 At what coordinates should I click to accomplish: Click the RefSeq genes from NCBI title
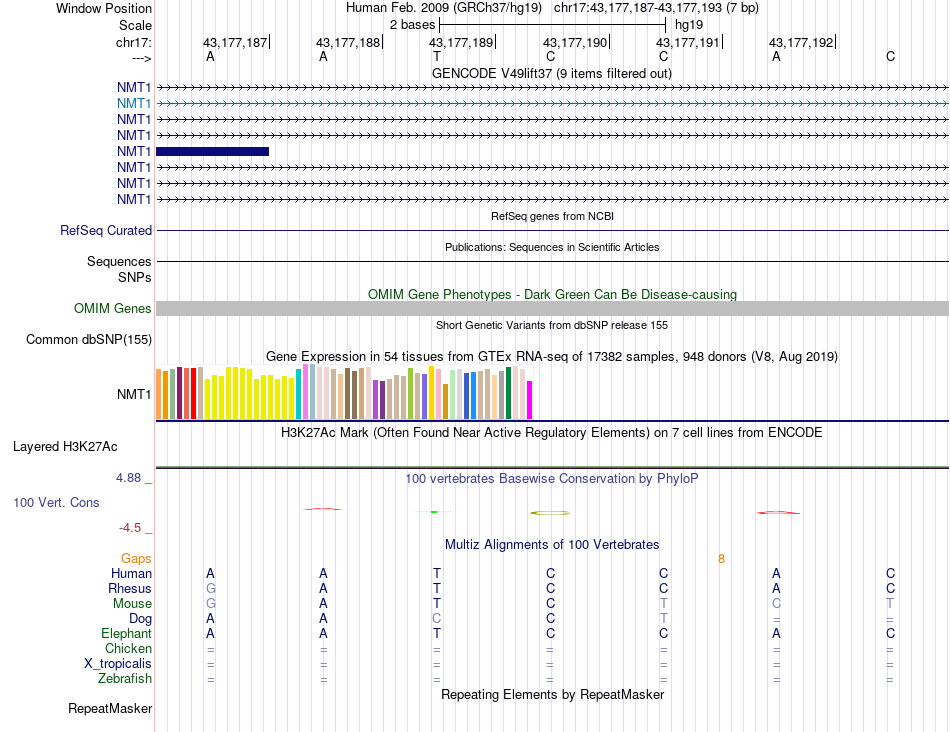(552, 216)
